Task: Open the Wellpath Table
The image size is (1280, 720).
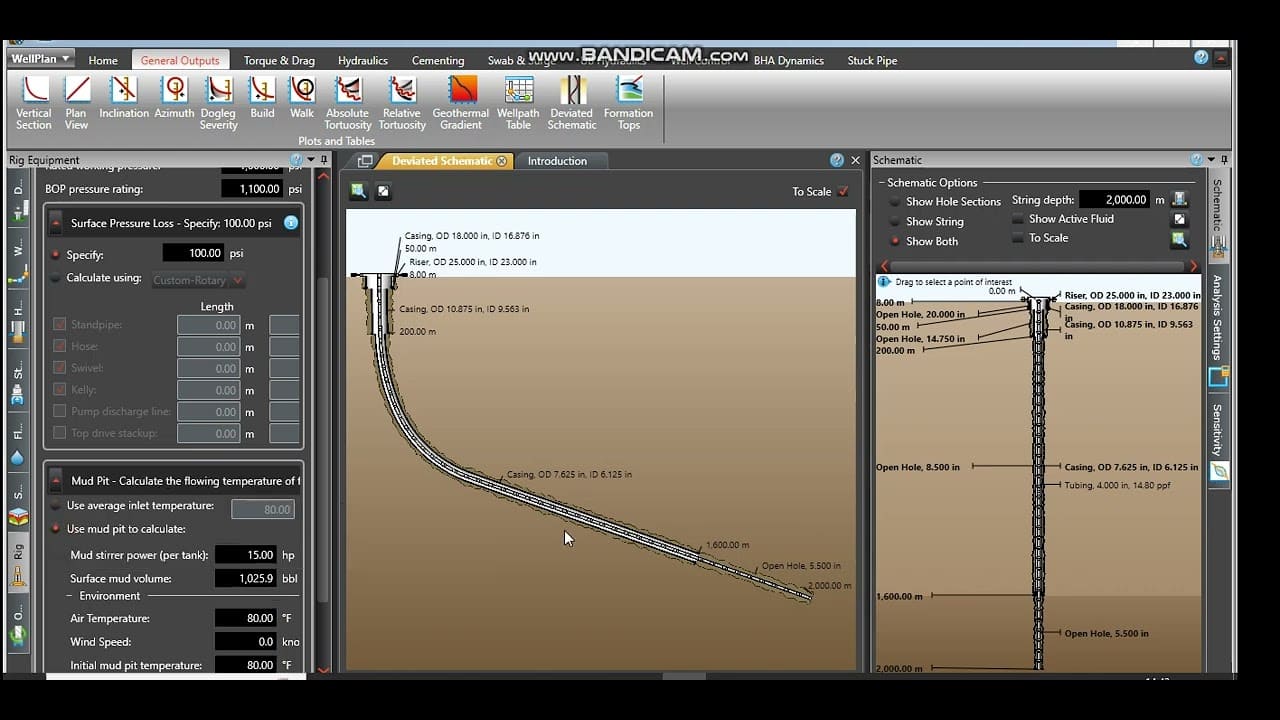Action: (518, 103)
